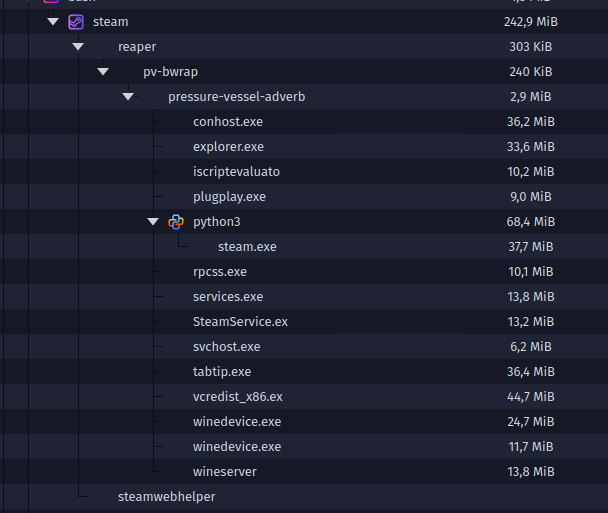Image resolution: width=608 pixels, height=513 pixels.
Task: Click the 13,2 MiB memory value
Action: click(531, 322)
